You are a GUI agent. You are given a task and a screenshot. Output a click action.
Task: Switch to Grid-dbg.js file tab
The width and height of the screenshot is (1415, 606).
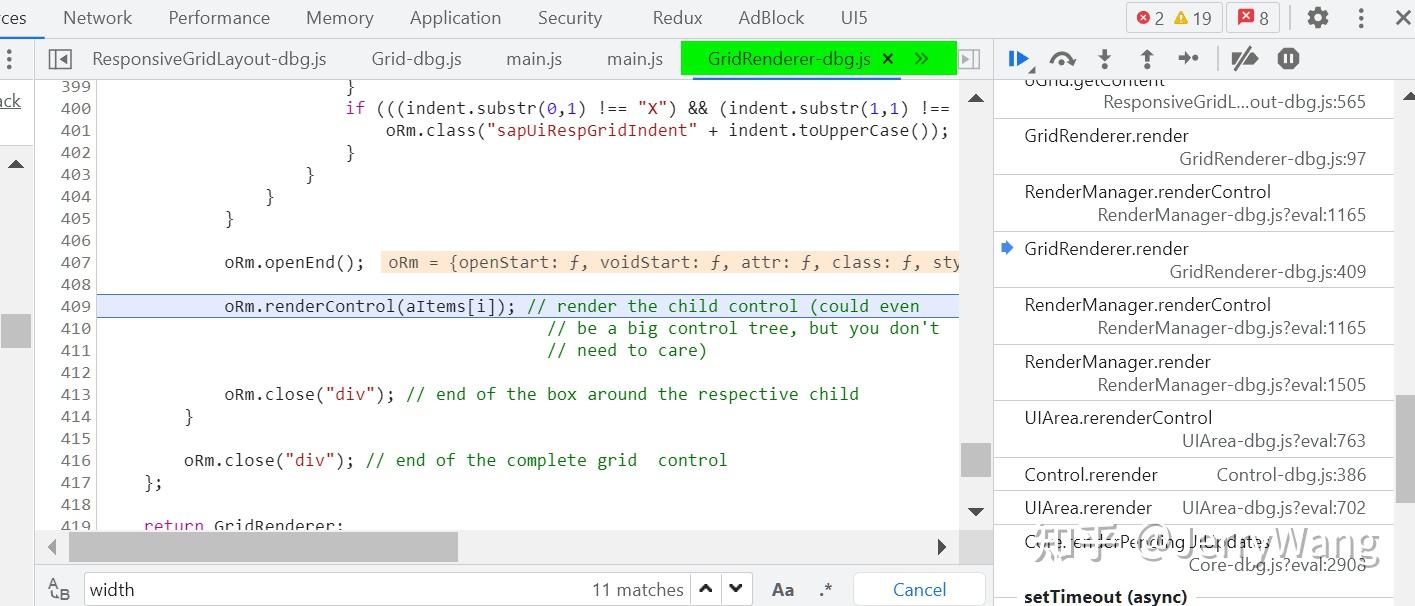[x=416, y=59]
